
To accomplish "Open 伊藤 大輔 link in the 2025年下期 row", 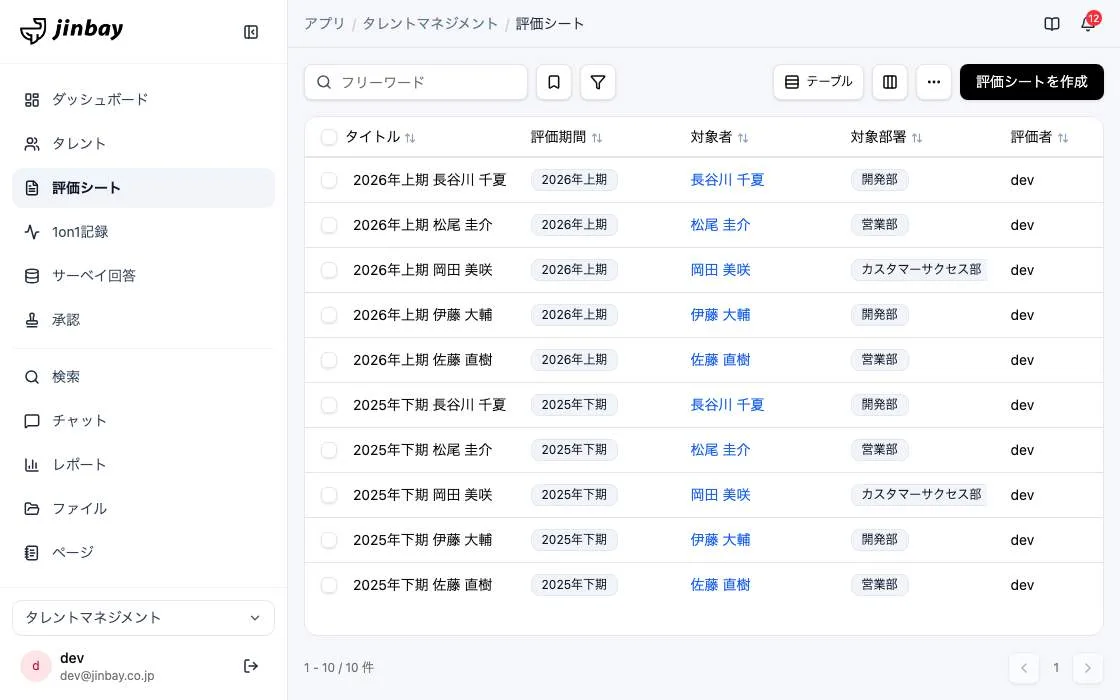I will click(720, 540).
